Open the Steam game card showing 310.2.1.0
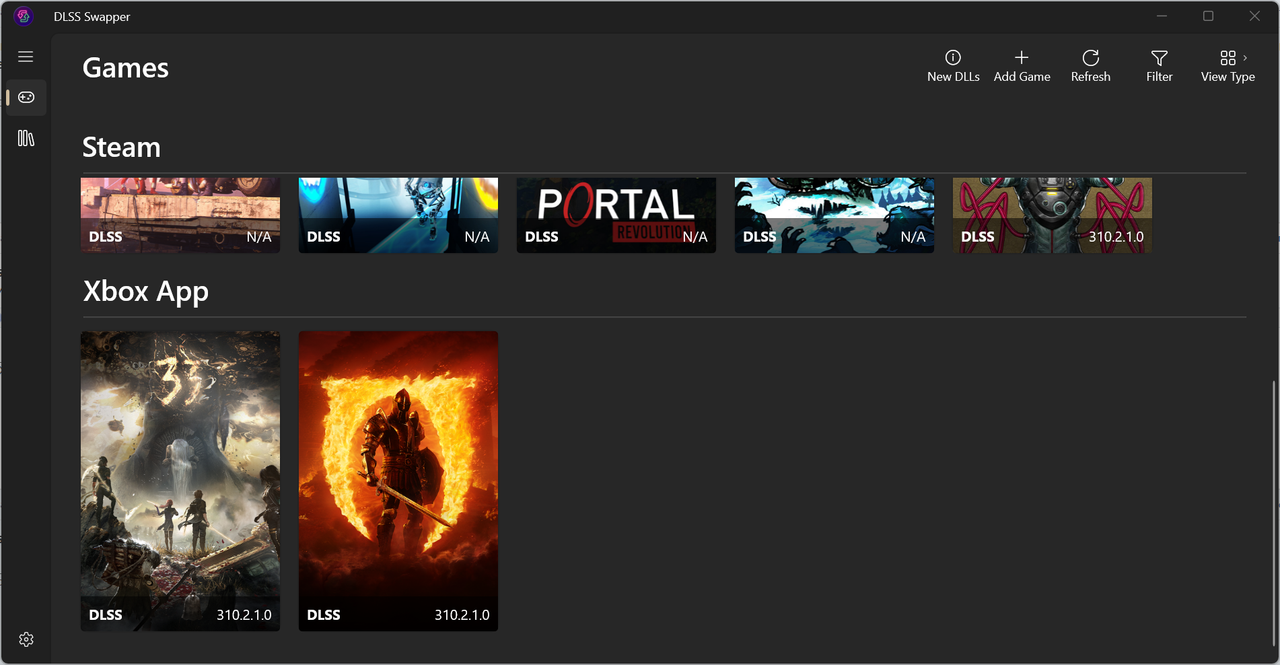 (1052, 215)
